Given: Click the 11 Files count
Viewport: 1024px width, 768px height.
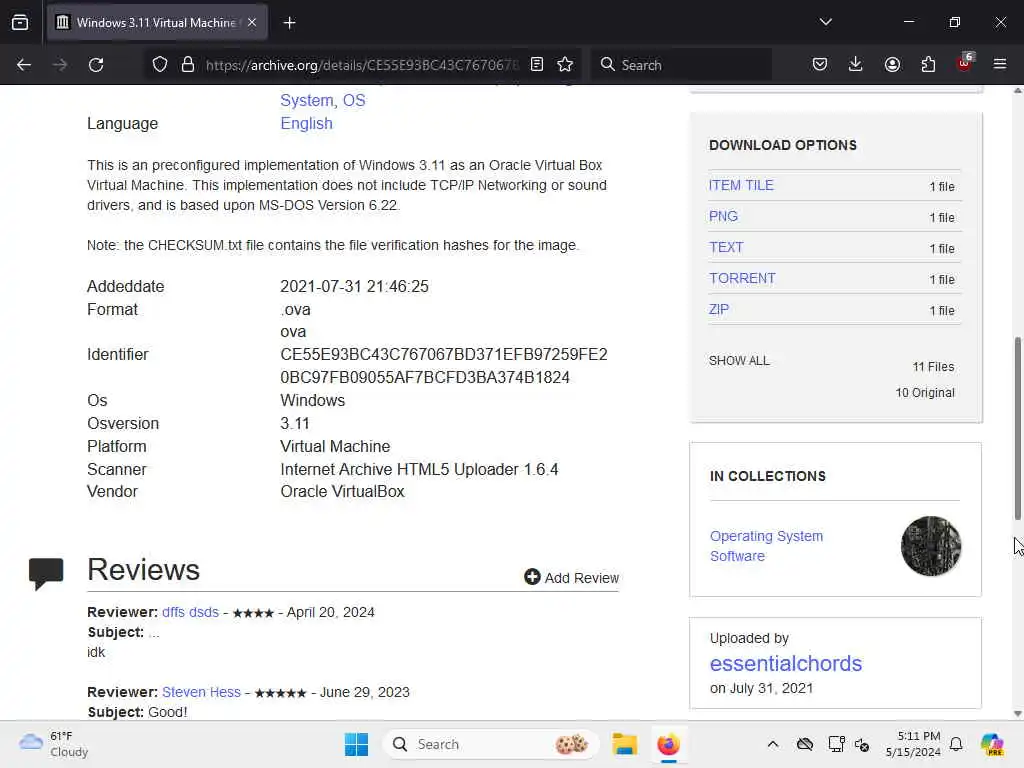Looking at the screenshot, I should [x=933, y=367].
